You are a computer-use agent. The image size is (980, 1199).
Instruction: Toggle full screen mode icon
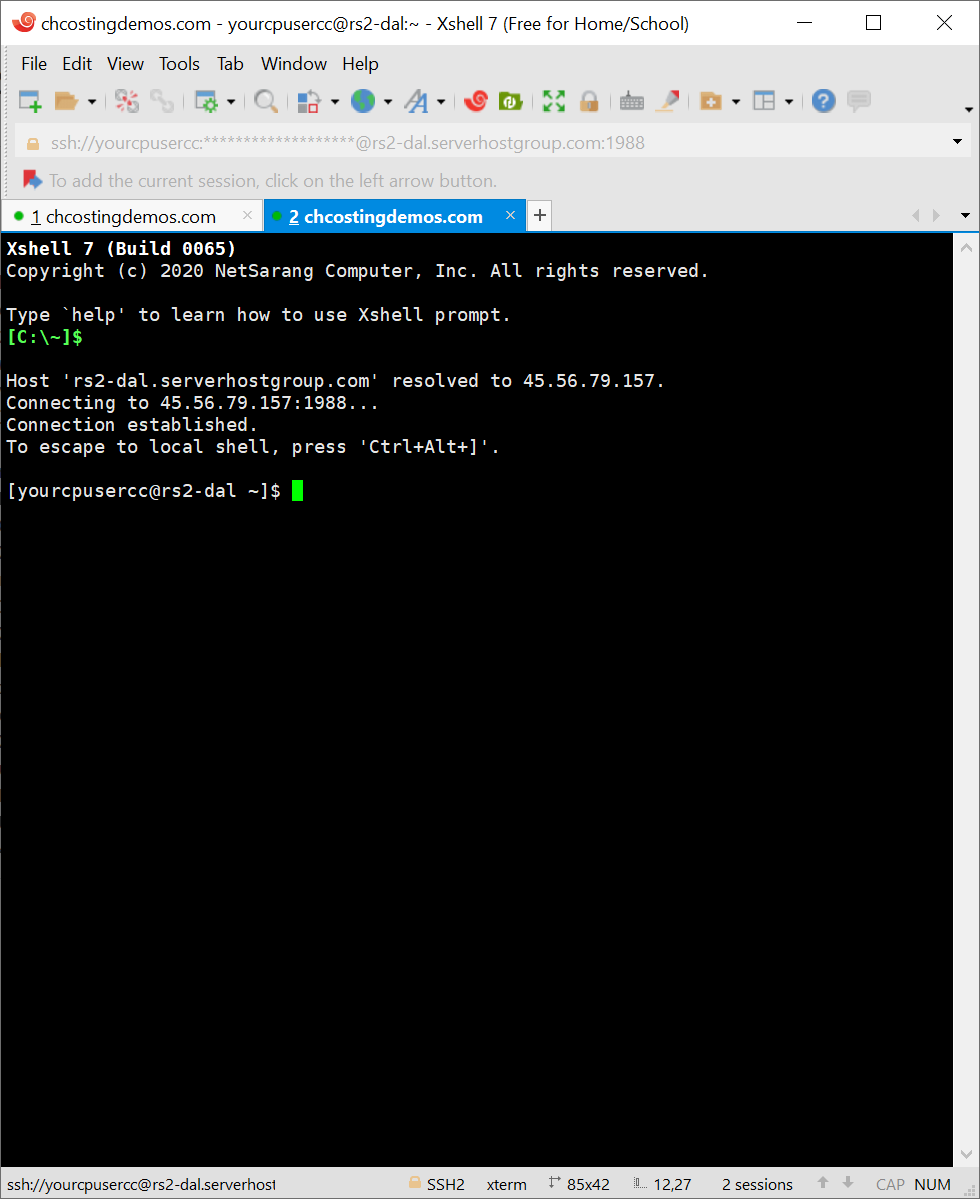[x=553, y=101]
